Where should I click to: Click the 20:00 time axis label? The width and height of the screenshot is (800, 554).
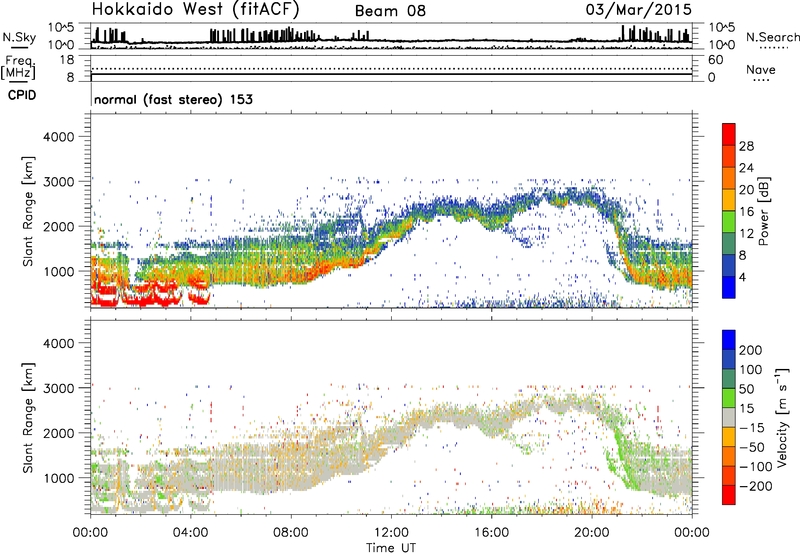click(592, 533)
